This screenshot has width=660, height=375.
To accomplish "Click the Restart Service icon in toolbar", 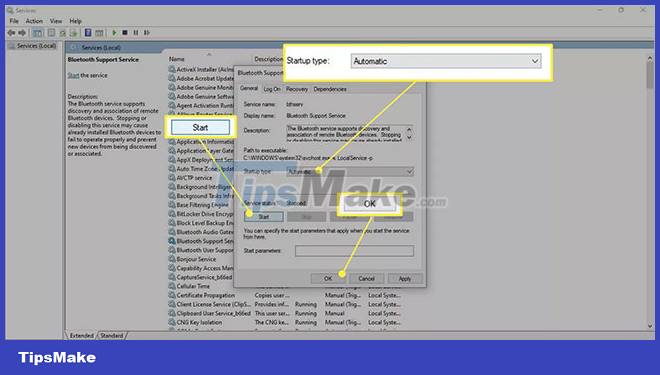I will (146, 32).
